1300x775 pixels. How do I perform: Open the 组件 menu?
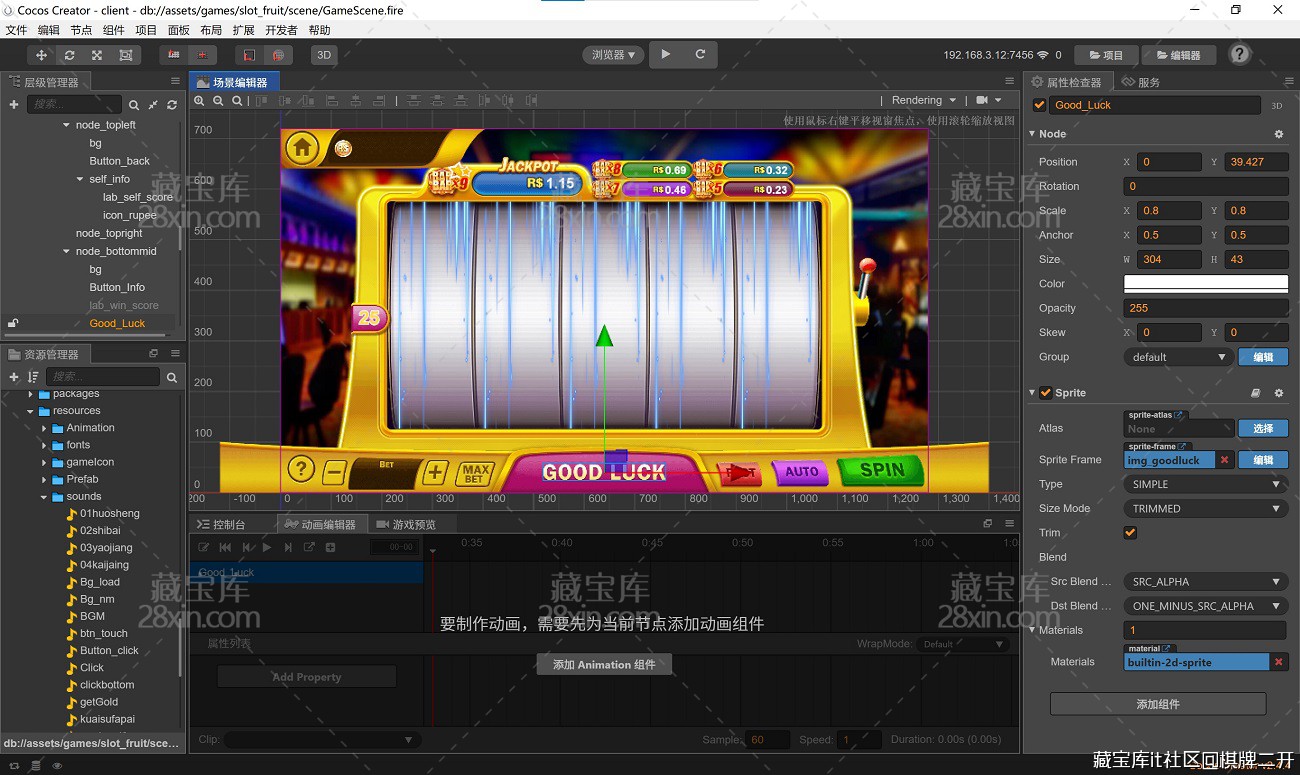[x=114, y=30]
